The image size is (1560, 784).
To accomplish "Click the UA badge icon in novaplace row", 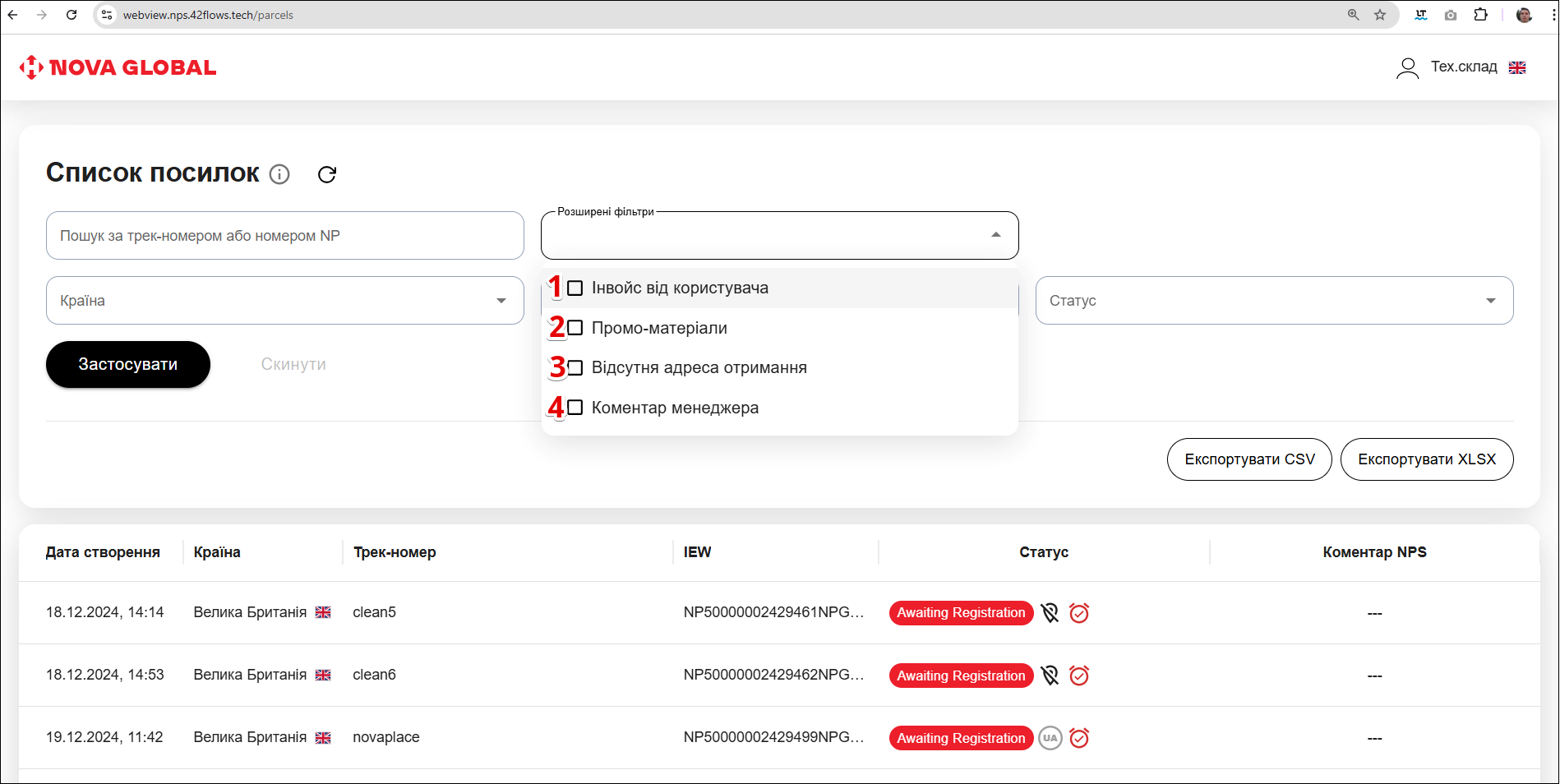I will coord(1050,738).
